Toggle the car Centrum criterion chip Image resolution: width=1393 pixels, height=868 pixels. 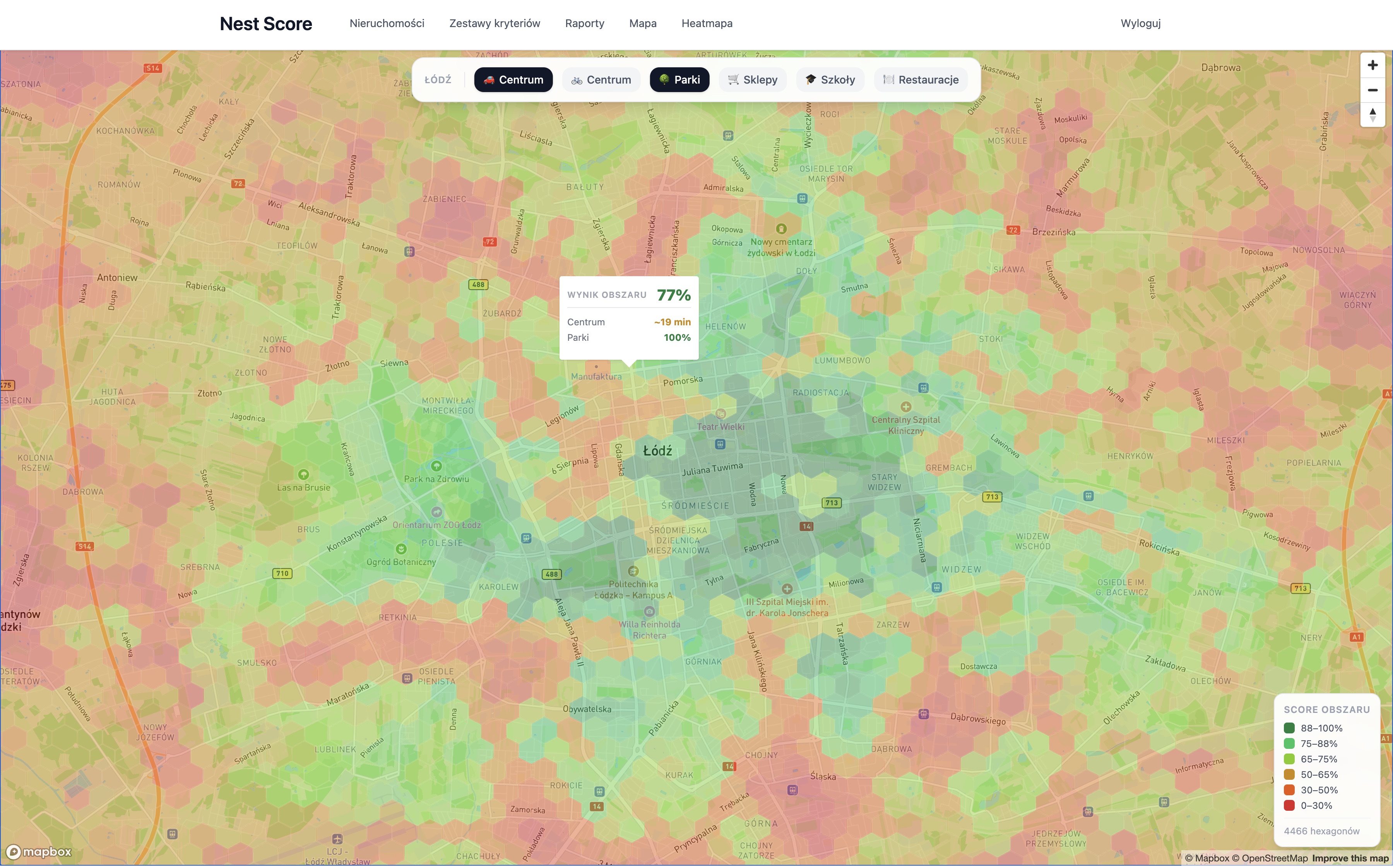tap(513, 80)
